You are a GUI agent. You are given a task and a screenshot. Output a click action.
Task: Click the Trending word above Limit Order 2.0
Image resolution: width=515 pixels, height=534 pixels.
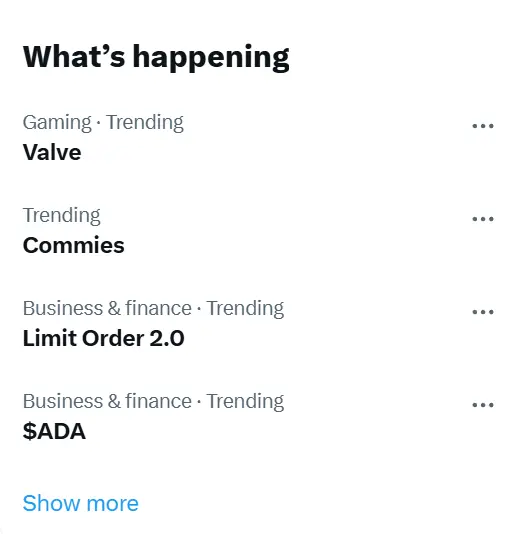tap(245, 309)
